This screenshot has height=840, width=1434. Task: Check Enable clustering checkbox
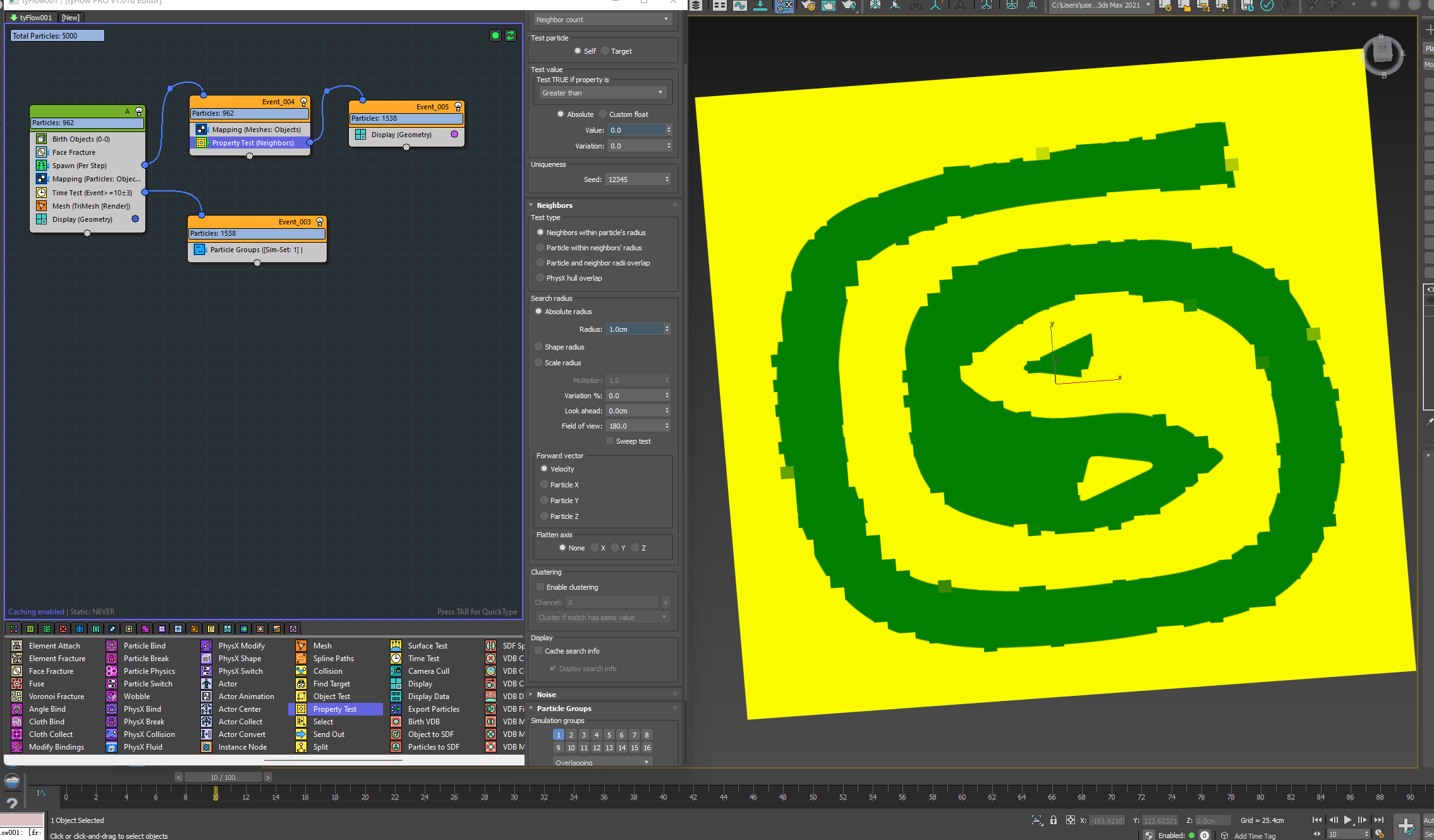tap(540, 587)
